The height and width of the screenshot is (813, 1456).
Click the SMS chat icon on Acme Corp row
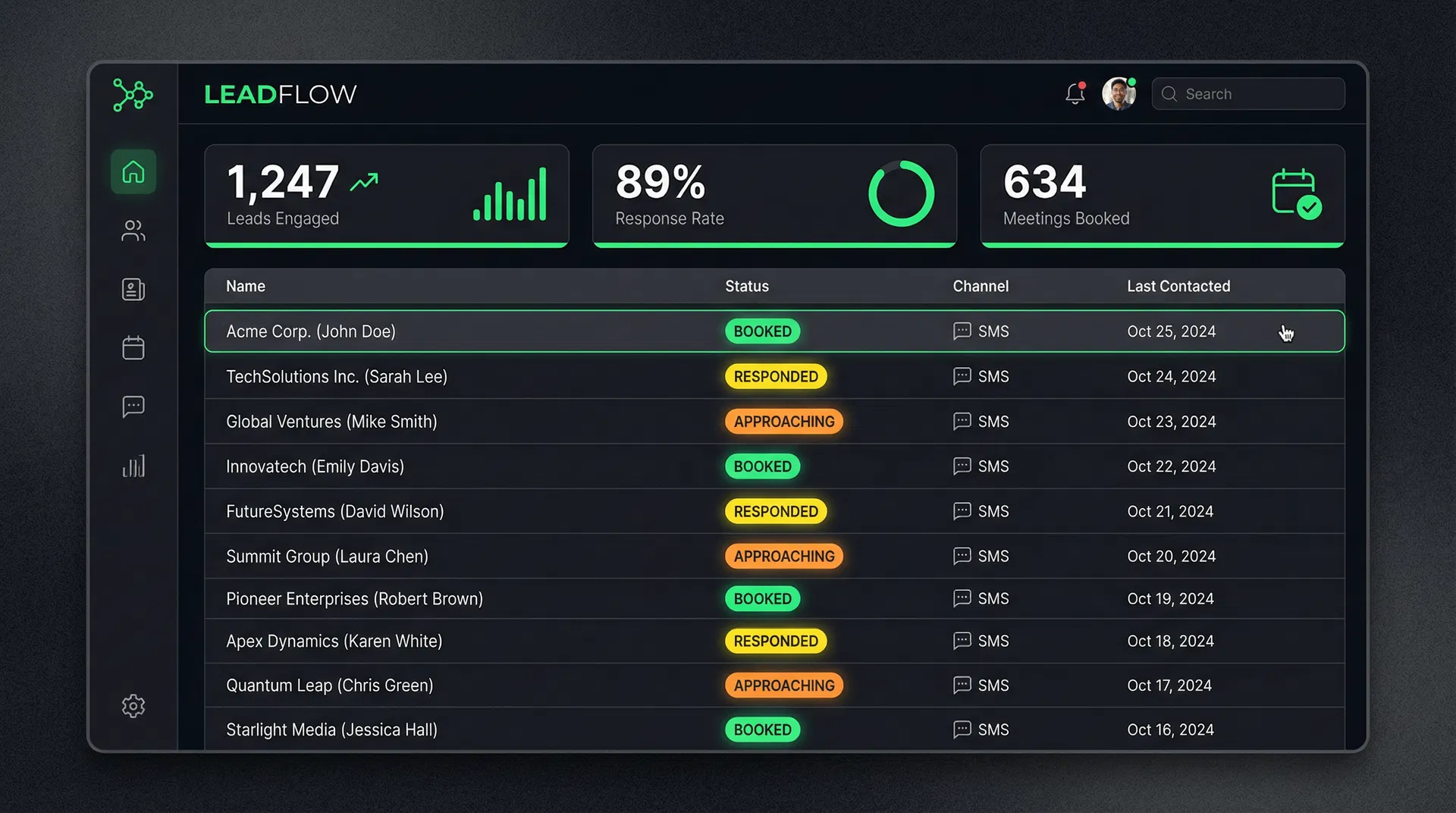[x=962, y=331]
